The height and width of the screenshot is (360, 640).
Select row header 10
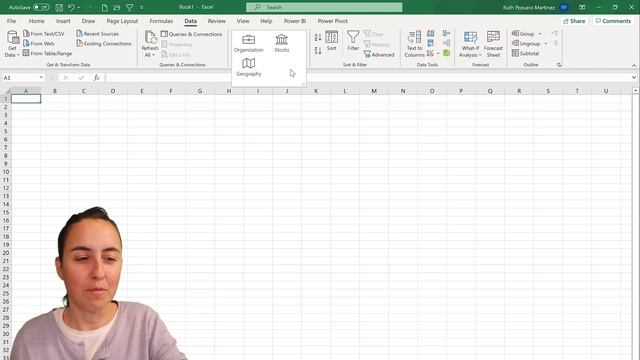tap(6, 172)
